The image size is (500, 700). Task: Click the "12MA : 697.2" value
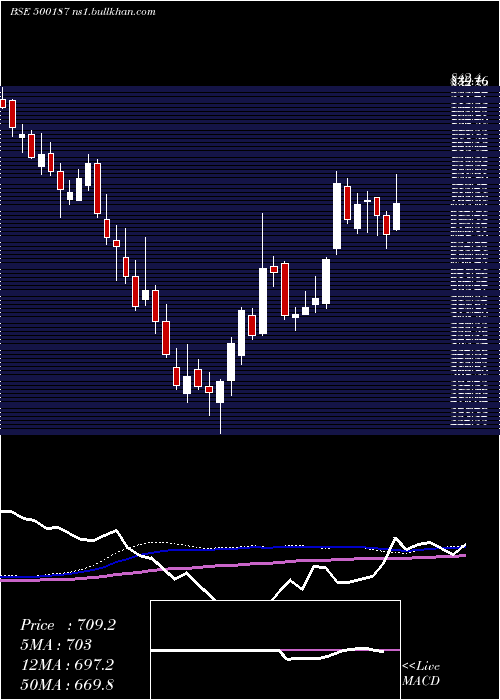click(67, 665)
